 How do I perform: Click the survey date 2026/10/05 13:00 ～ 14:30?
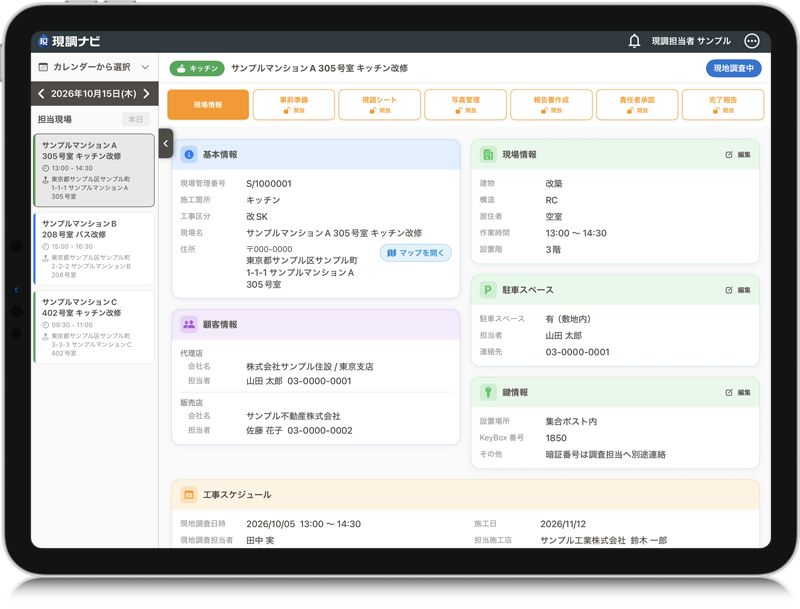click(x=304, y=524)
